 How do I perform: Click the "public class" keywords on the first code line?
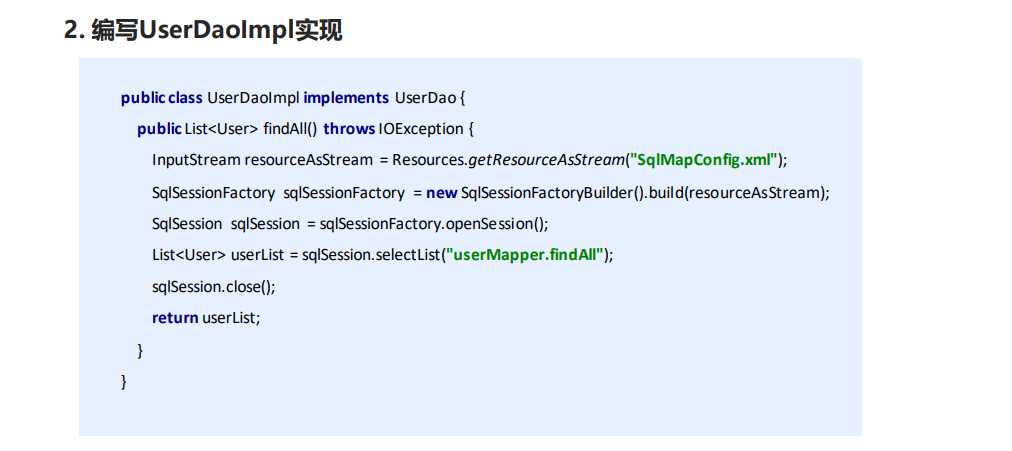coord(161,98)
